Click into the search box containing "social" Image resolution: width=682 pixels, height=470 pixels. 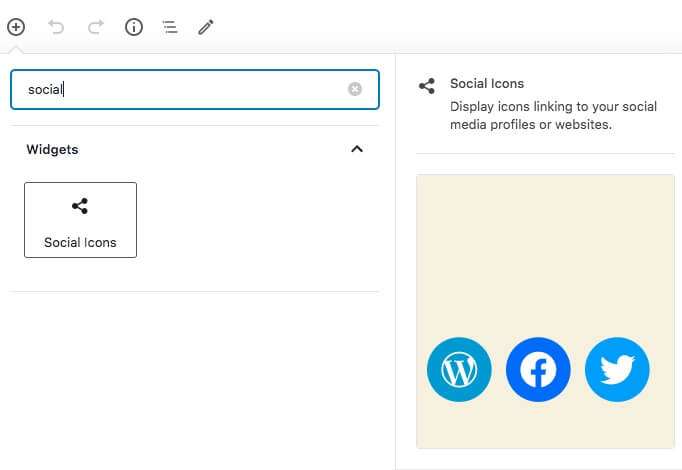point(195,90)
